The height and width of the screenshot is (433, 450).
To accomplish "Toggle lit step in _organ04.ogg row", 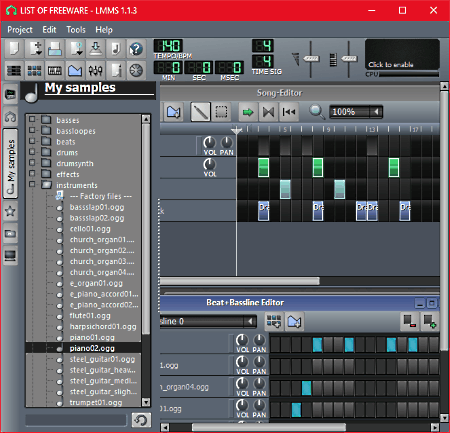I will click(306, 388).
